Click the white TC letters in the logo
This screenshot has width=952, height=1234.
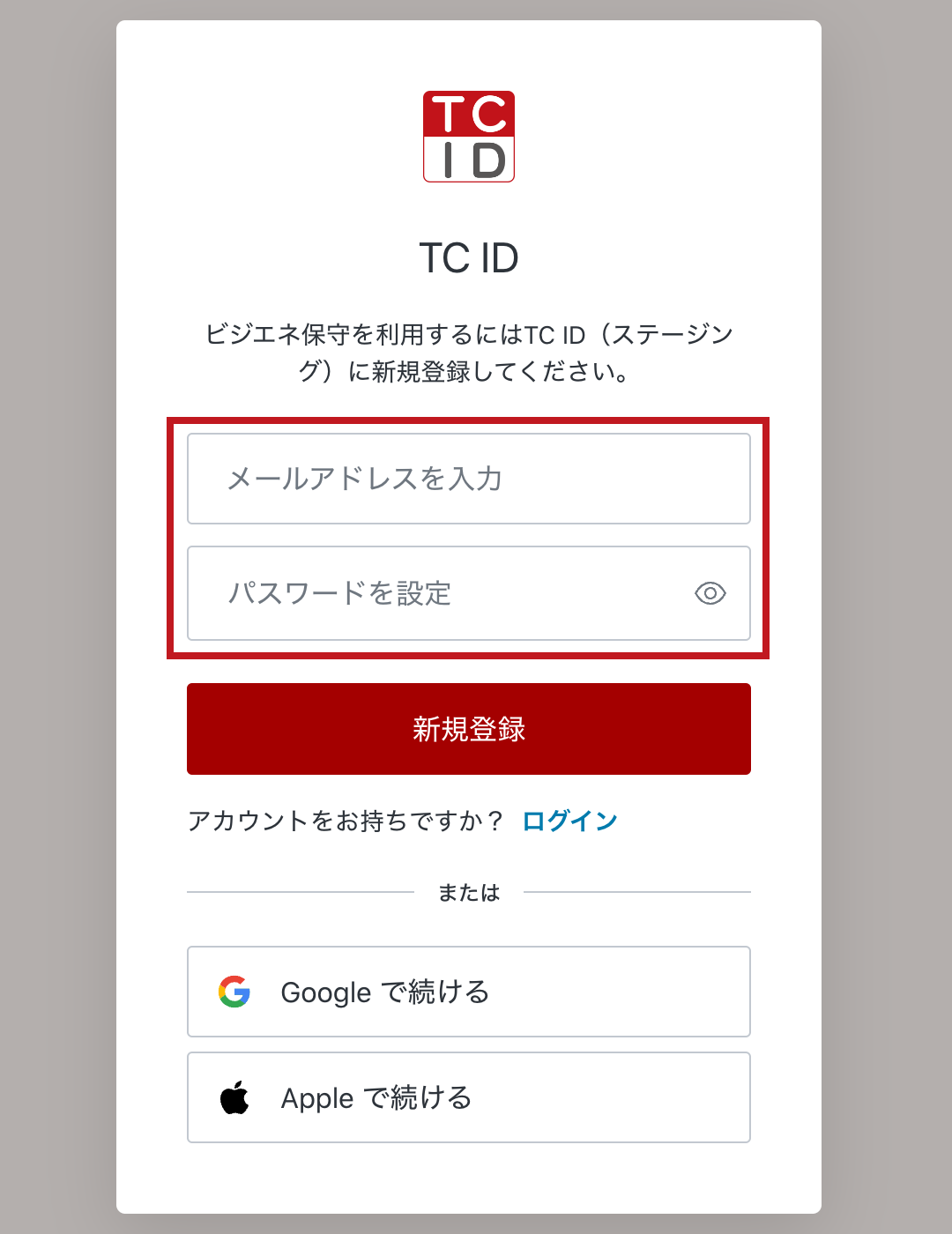coord(469,115)
